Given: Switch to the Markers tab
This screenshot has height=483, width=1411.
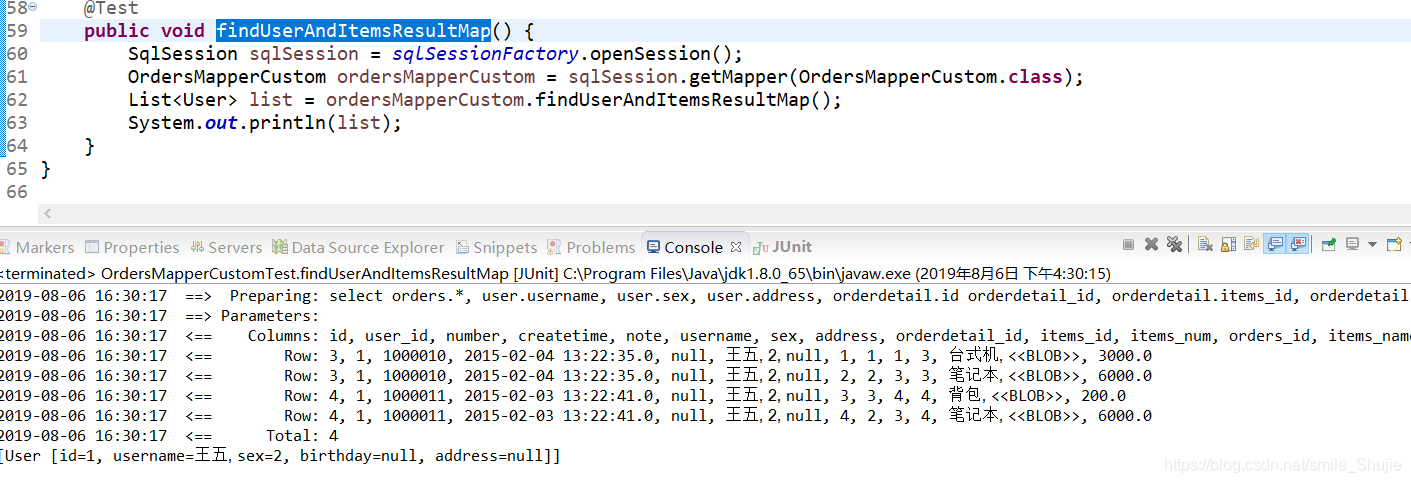Looking at the screenshot, I should coord(37,247).
